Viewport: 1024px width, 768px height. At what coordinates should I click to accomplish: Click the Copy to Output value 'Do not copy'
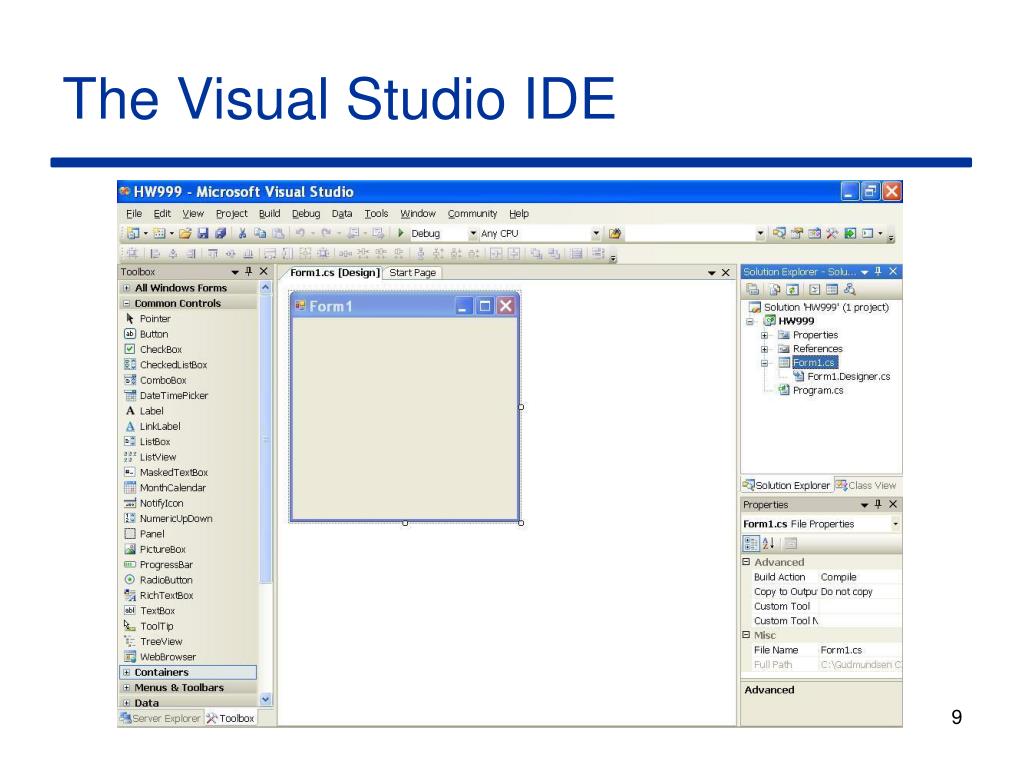[860, 592]
